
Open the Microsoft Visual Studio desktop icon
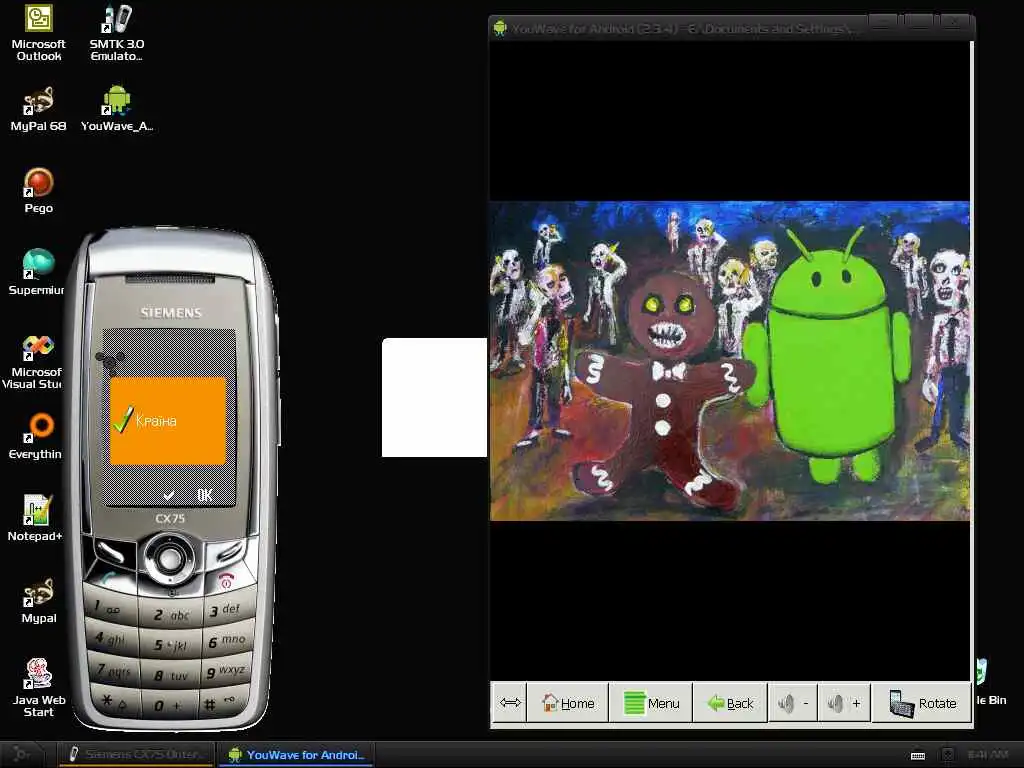pos(33,362)
